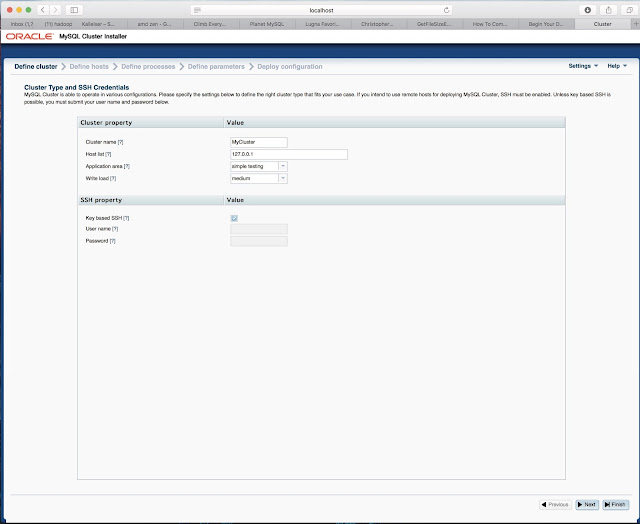The image size is (640, 524).
Task: Open the amd zen tab
Action: click(154, 24)
